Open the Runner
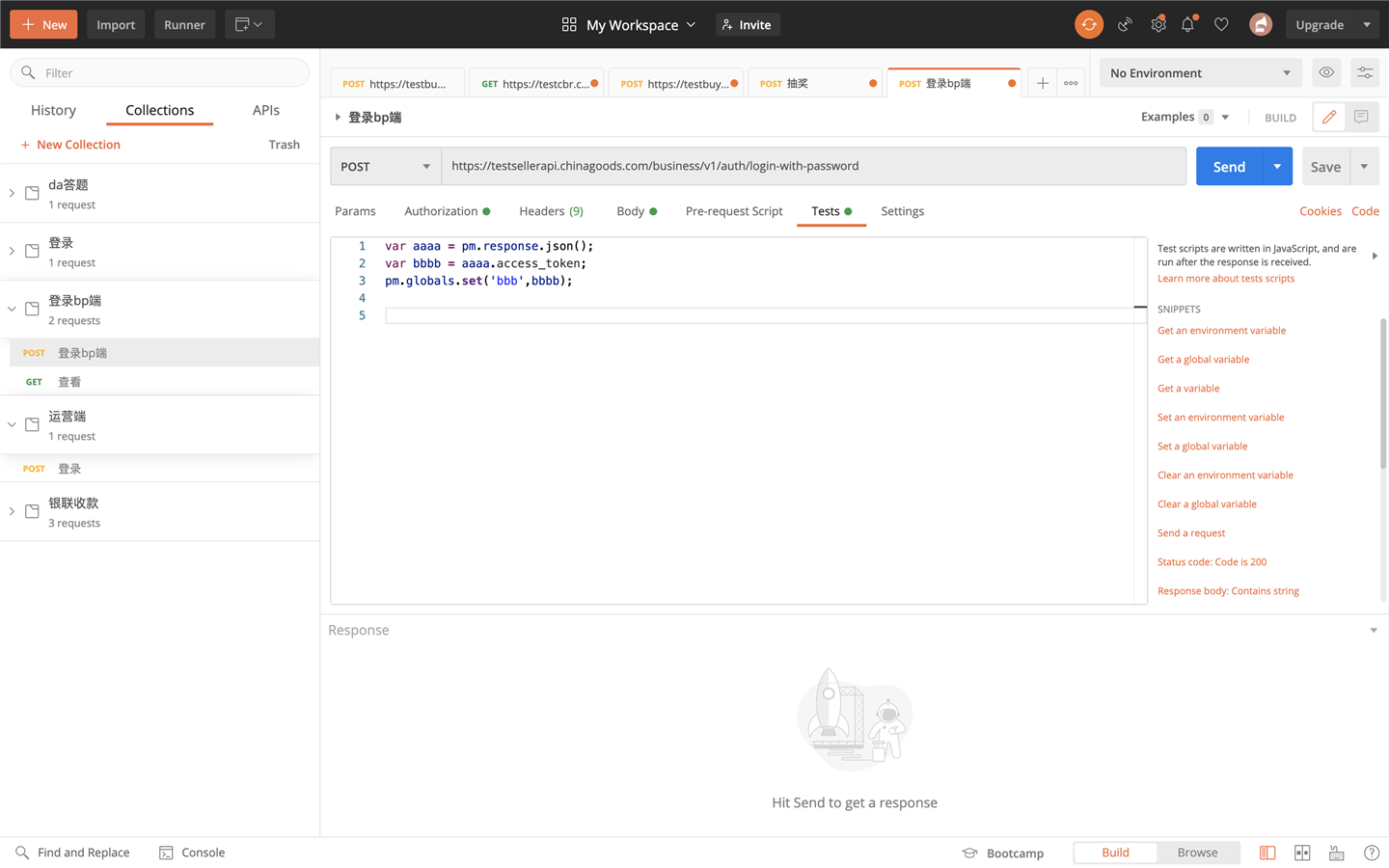The width and height of the screenshot is (1389, 868). tap(184, 24)
